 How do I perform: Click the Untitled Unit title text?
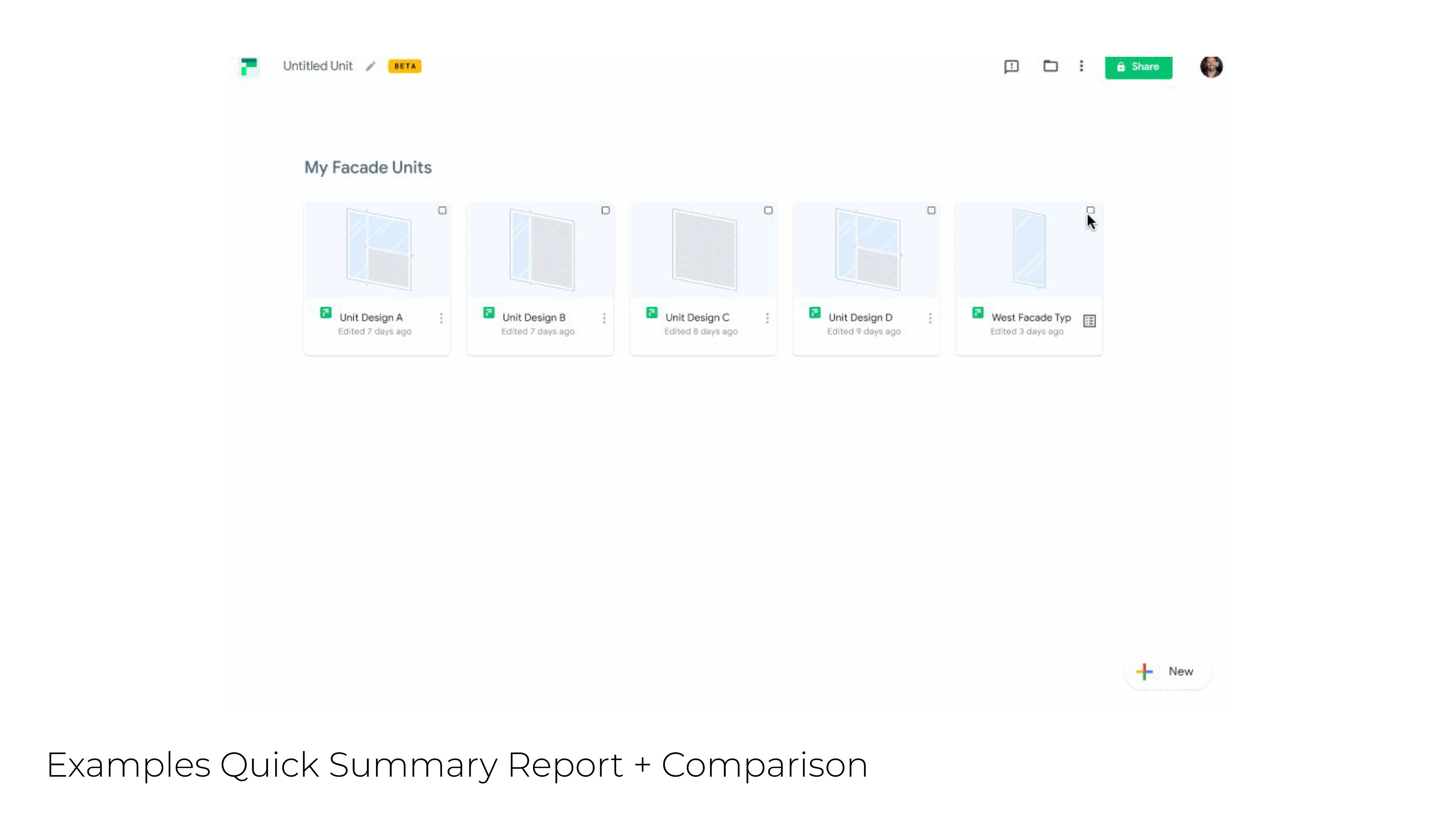pyautogui.click(x=318, y=66)
